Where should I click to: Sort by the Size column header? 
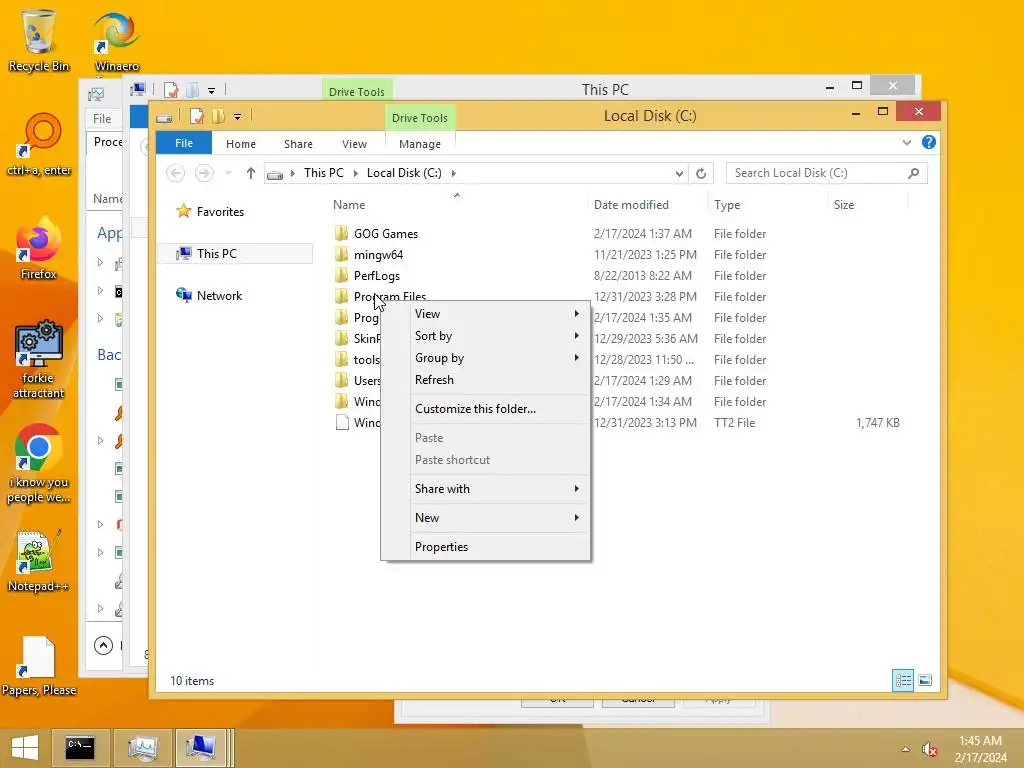(x=868, y=204)
